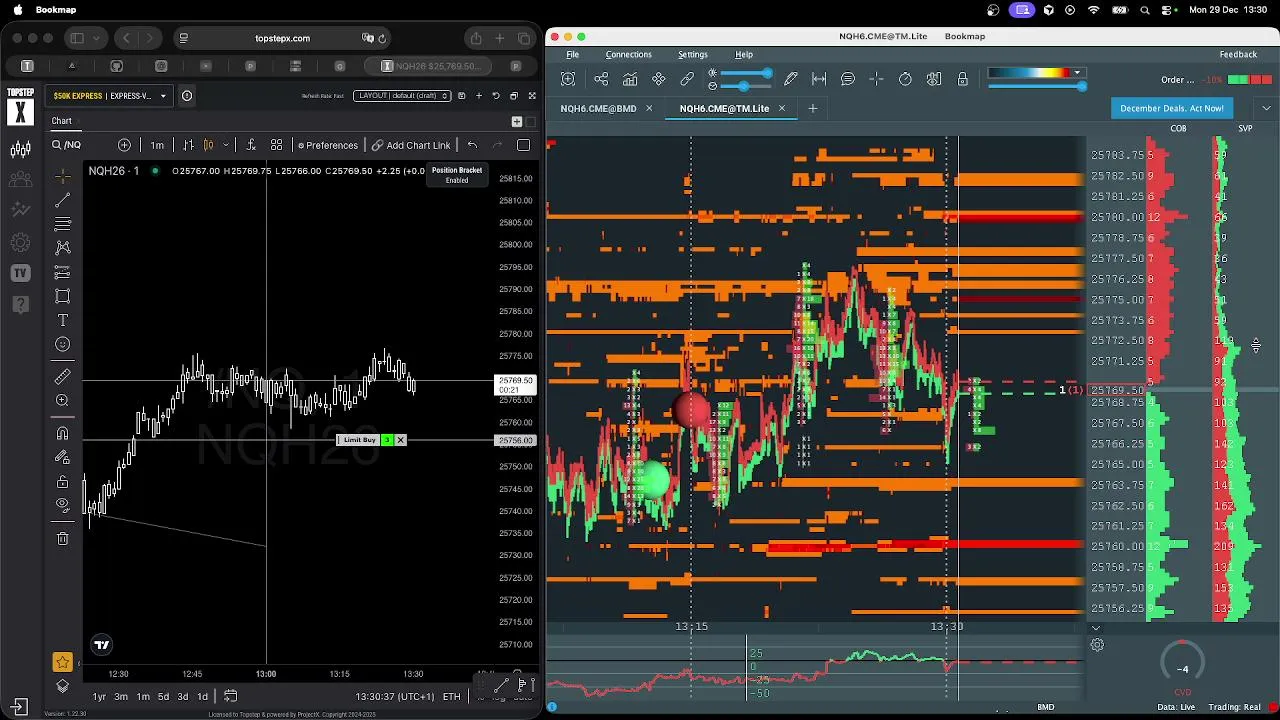Select the 1d date range

point(202,697)
